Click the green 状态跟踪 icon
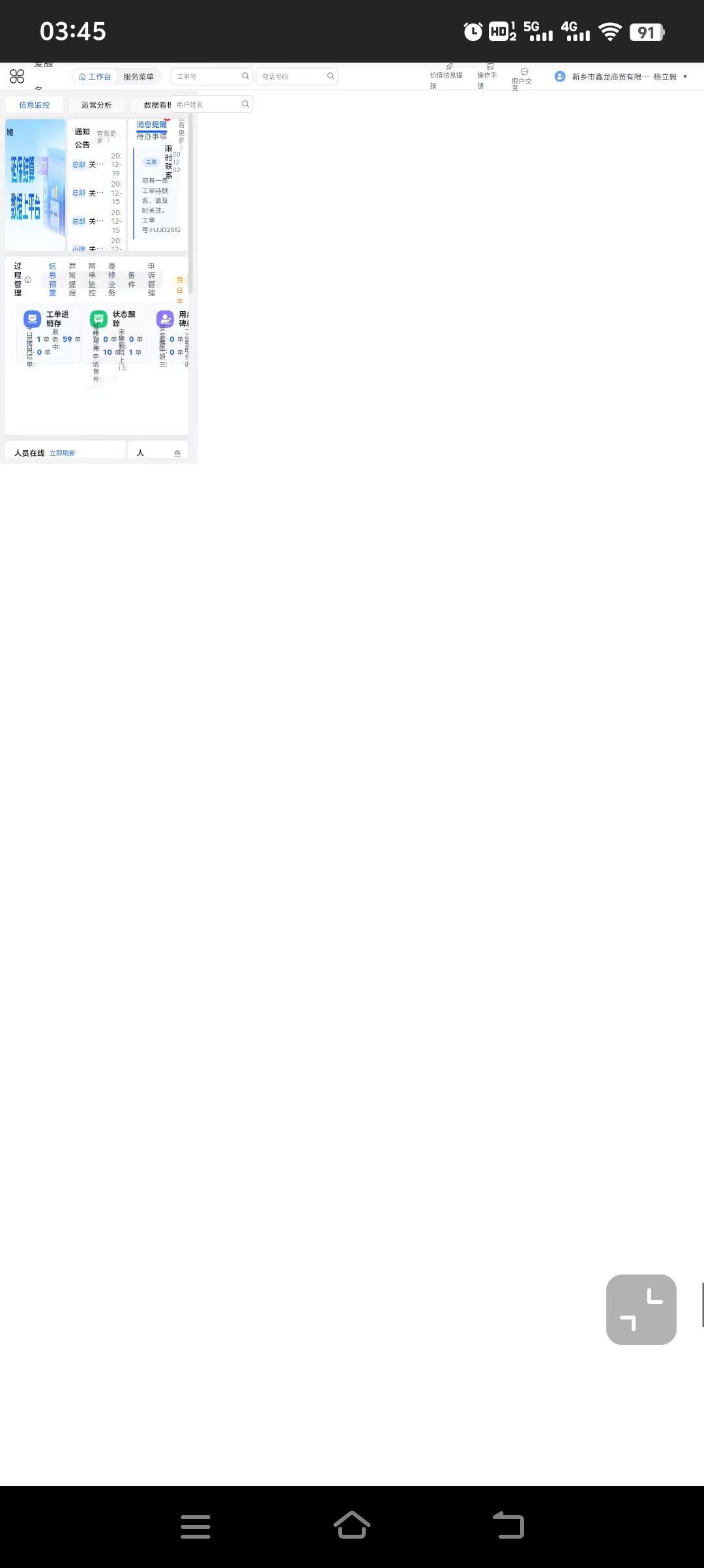This screenshot has width=704, height=1568. pyautogui.click(x=98, y=319)
